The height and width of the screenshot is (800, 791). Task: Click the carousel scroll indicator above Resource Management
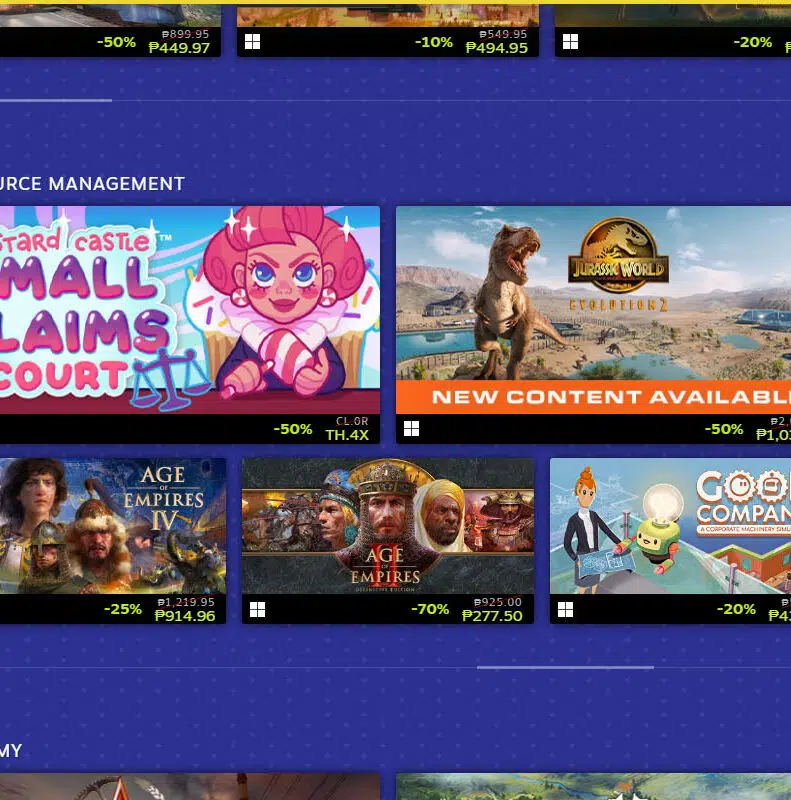pos(56,101)
